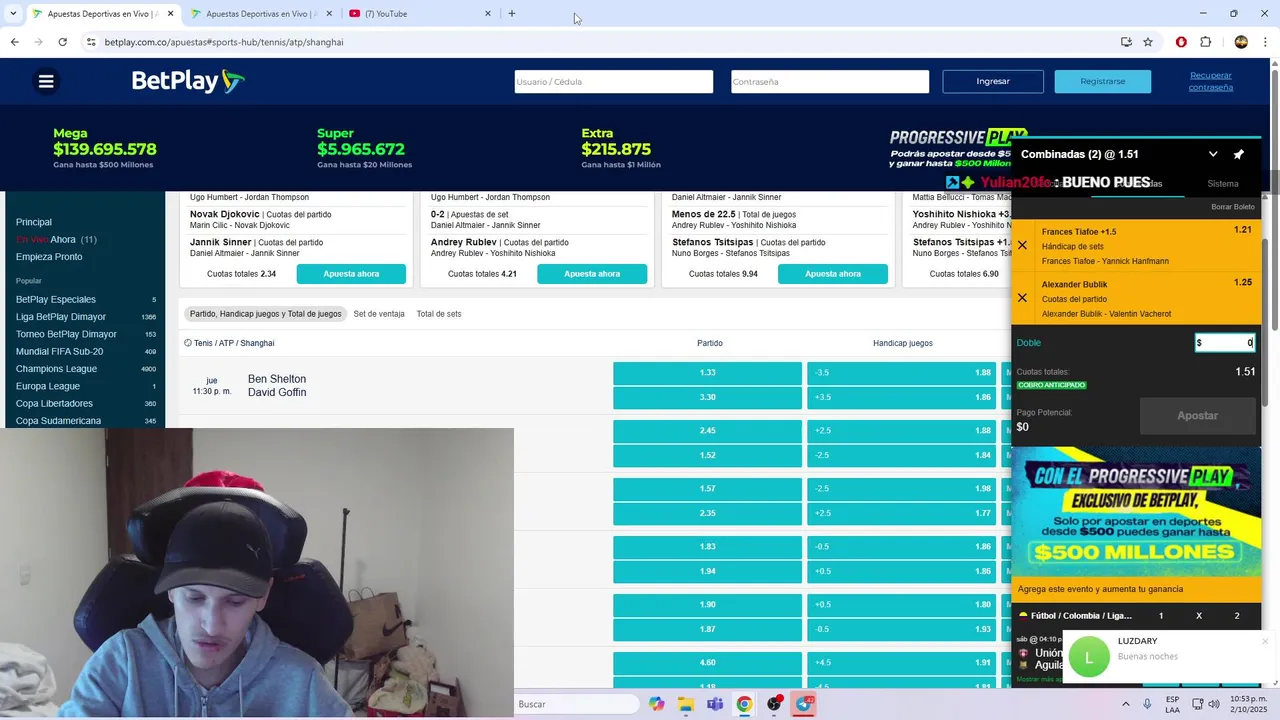This screenshot has width=1280, height=720.
Task: Select handicap -3.5 at 1.88
Action: pos(901,373)
